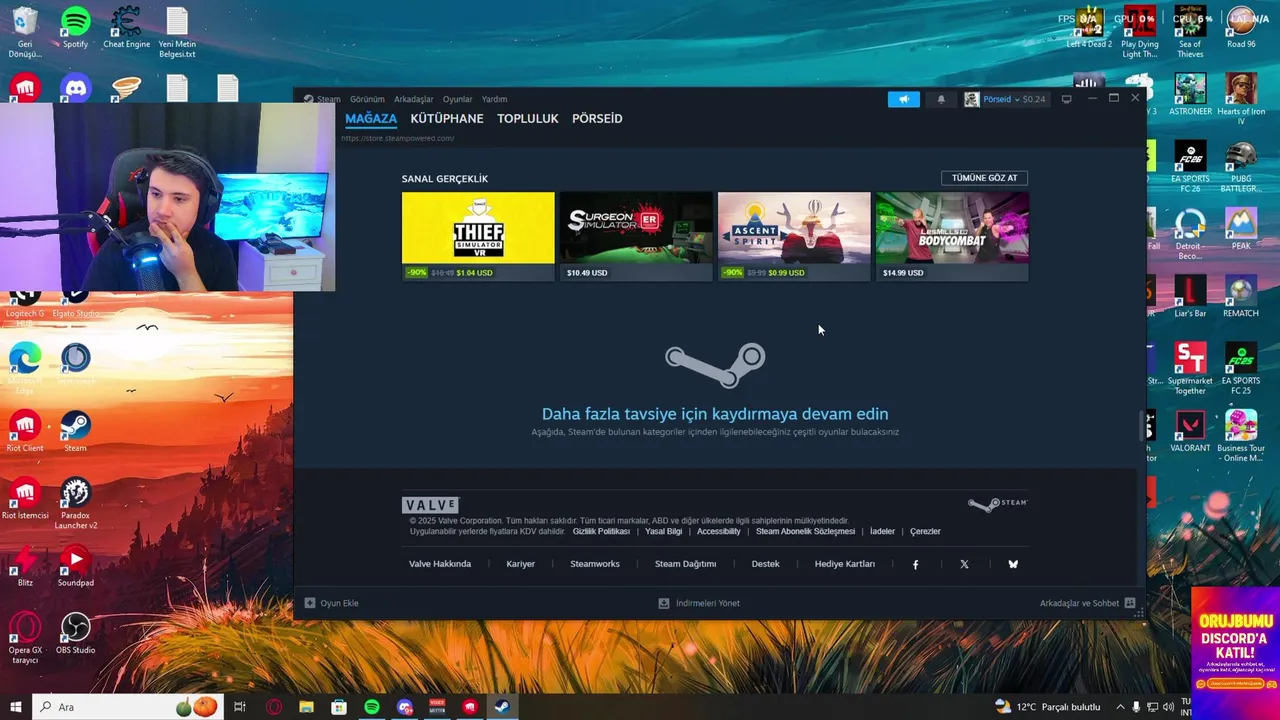Open the Gizlilik Politikası link

point(601,531)
